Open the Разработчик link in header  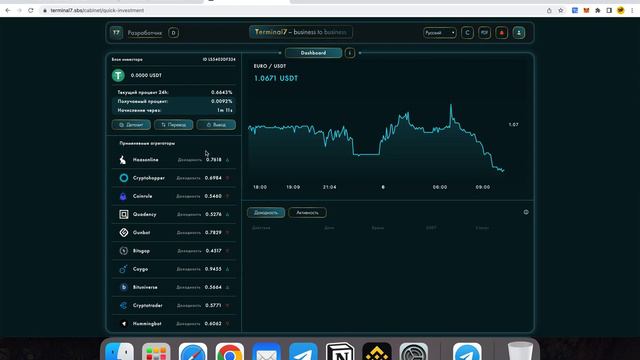click(144, 33)
